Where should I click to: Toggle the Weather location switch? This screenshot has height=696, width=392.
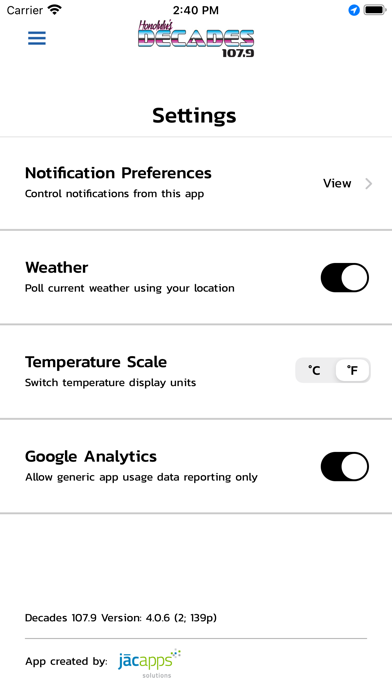click(345, 278)
